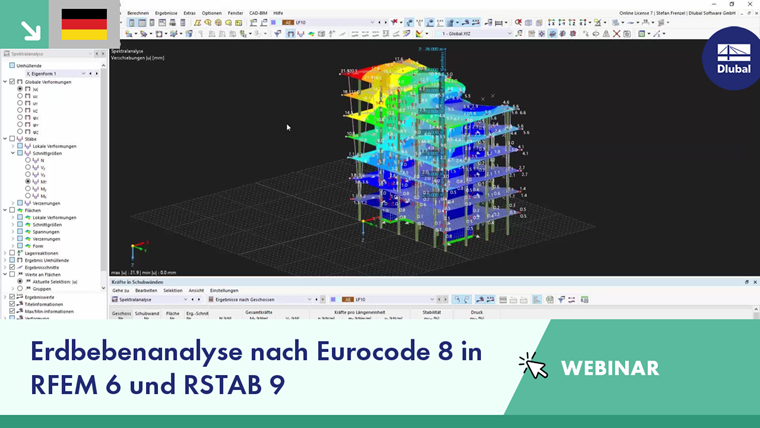
Task: Expand the Spannungen node under Flächen
Action: 13,232
